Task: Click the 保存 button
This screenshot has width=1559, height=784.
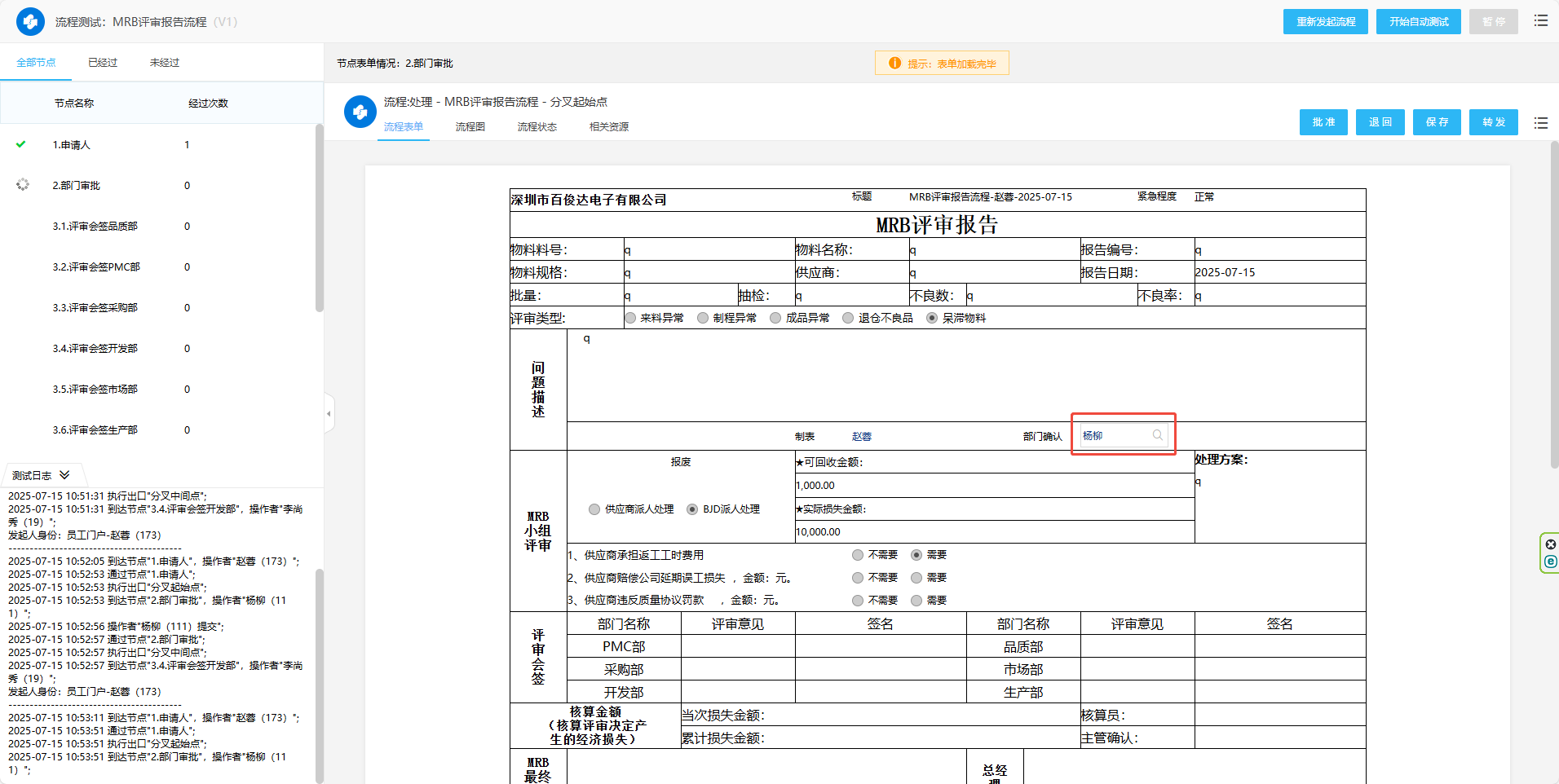Action: (x=1437, y=122)
